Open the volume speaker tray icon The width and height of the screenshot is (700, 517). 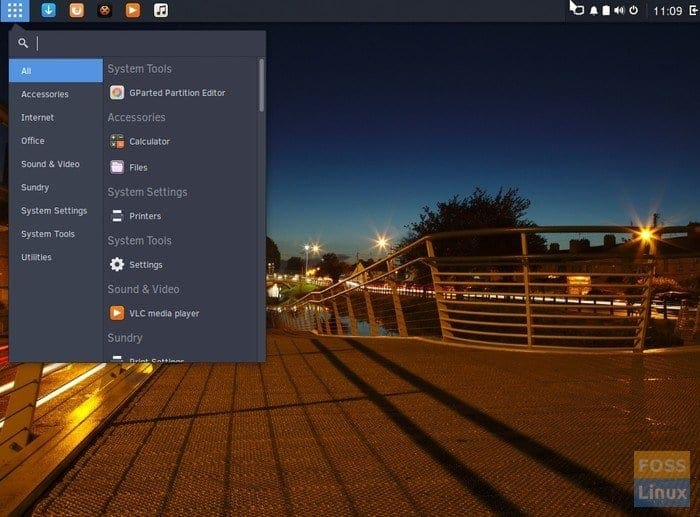click(x=619, y=10)
